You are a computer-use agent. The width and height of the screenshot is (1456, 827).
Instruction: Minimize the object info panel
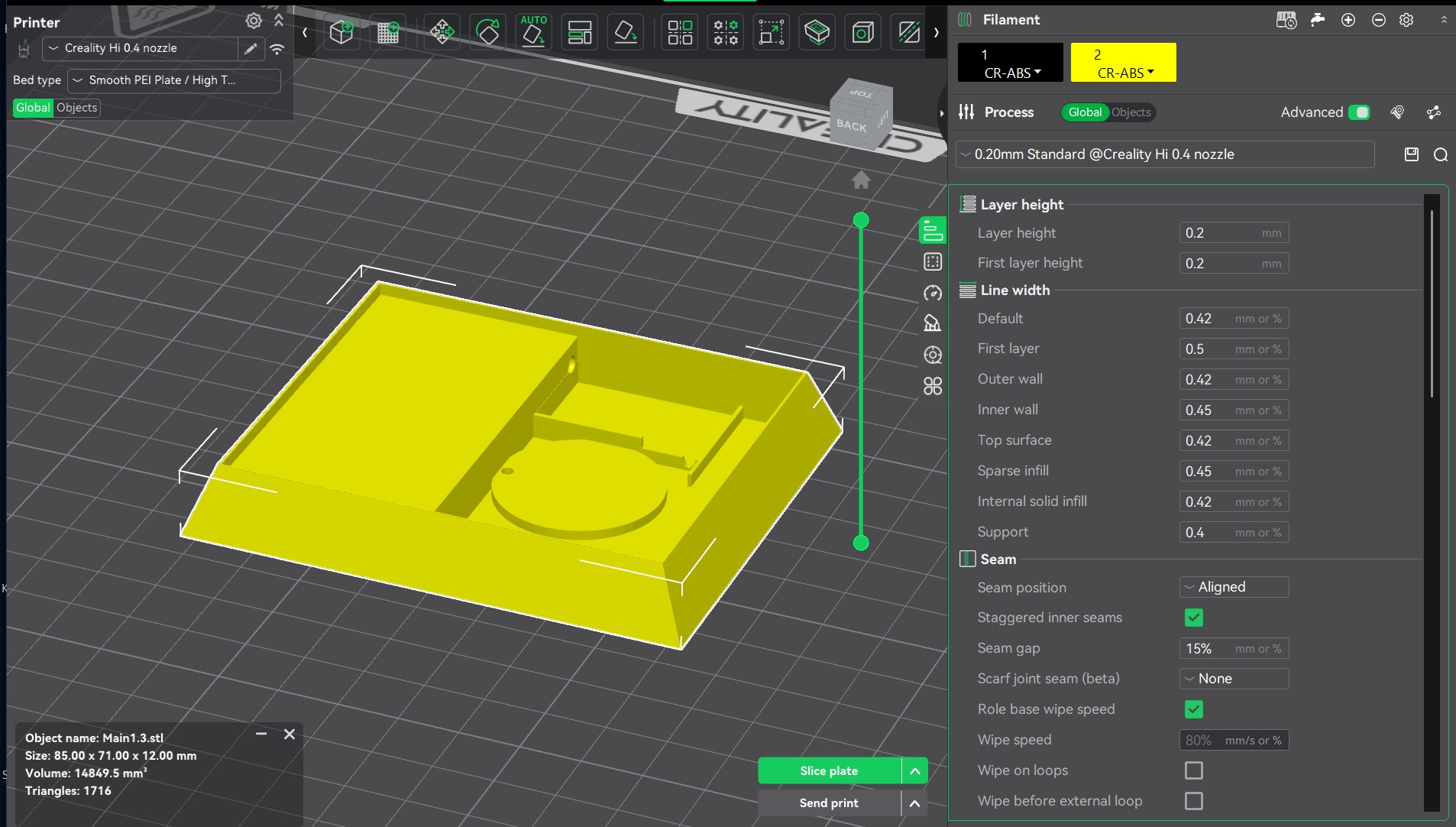(x=261, y=734)
